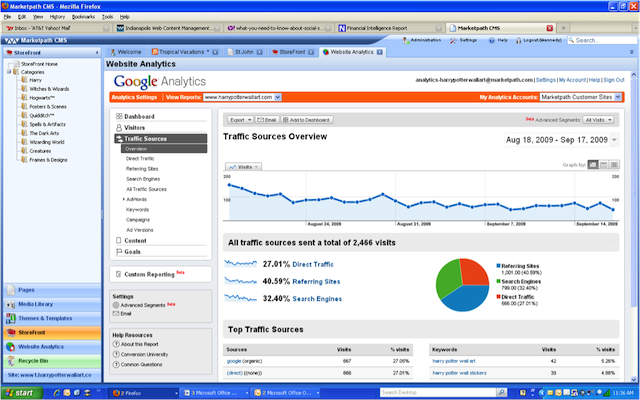The width and height of the screenshot is (640, 400).
Task: Click Analytics Settings link
Action: (134, 98)
